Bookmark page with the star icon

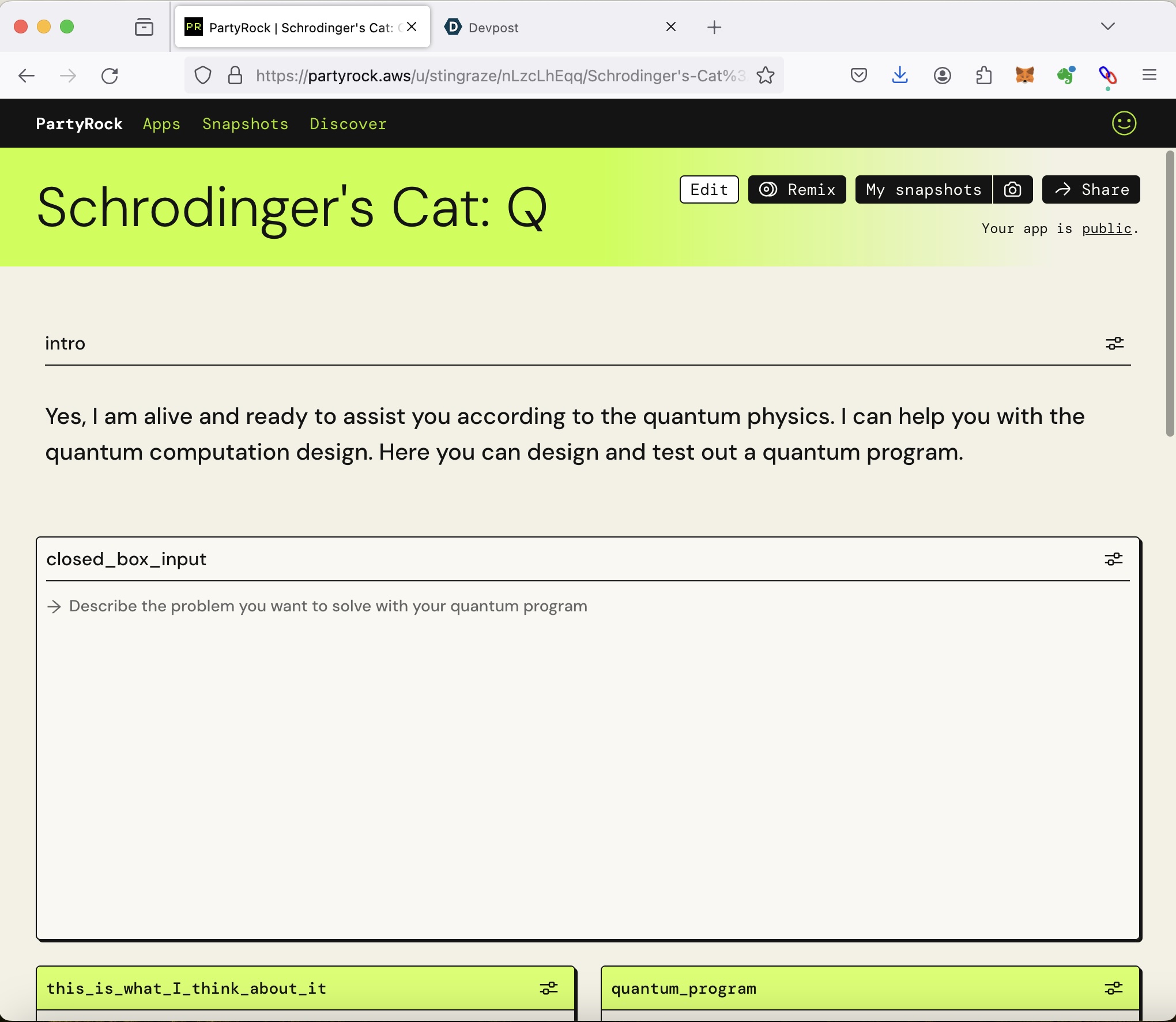tap(766, 76)
